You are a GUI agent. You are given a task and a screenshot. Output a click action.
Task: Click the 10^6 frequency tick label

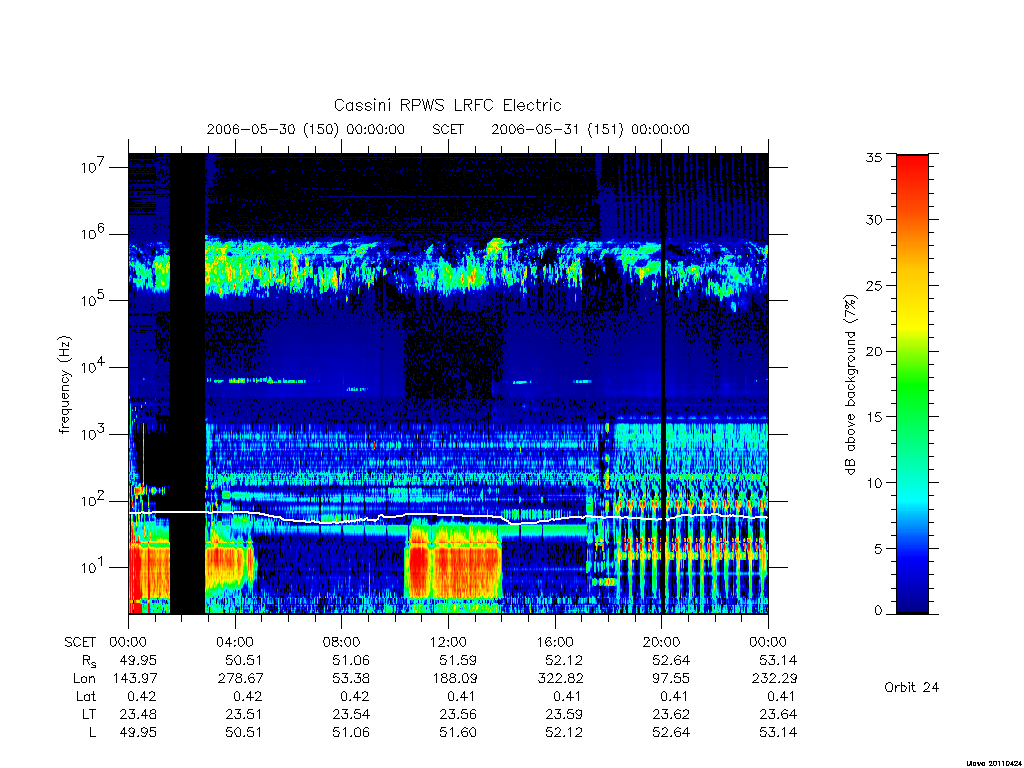click(x=94, y=234)
